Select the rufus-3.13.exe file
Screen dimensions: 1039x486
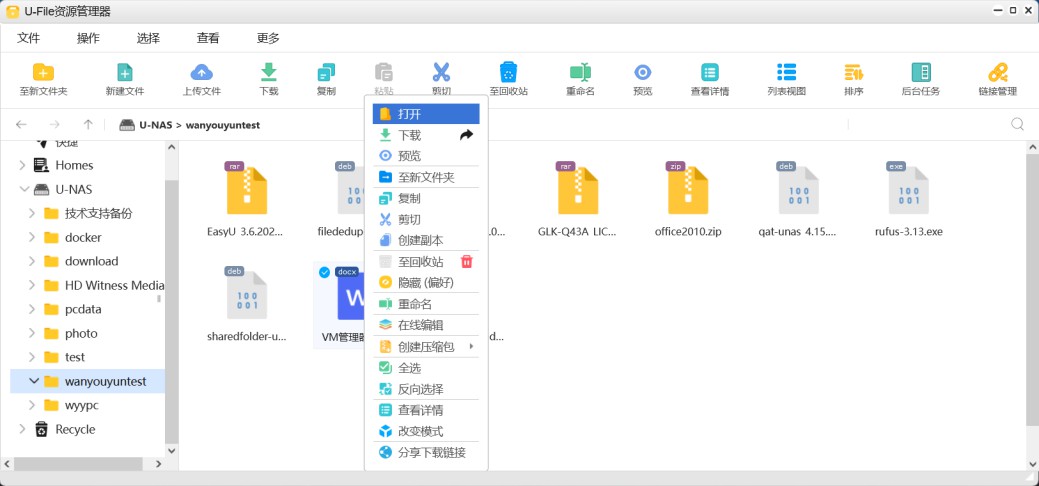pyautogui.click(x=908, y=199)
